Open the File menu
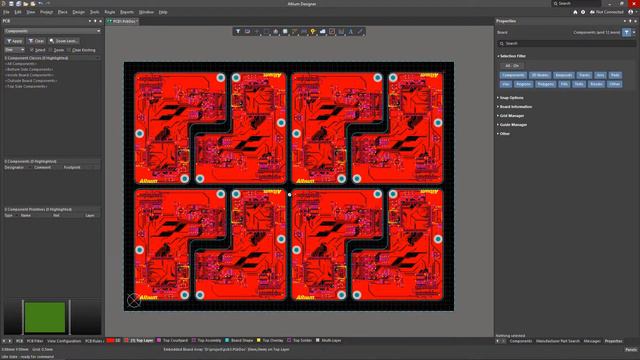640x360 pixels. [6, 12]
